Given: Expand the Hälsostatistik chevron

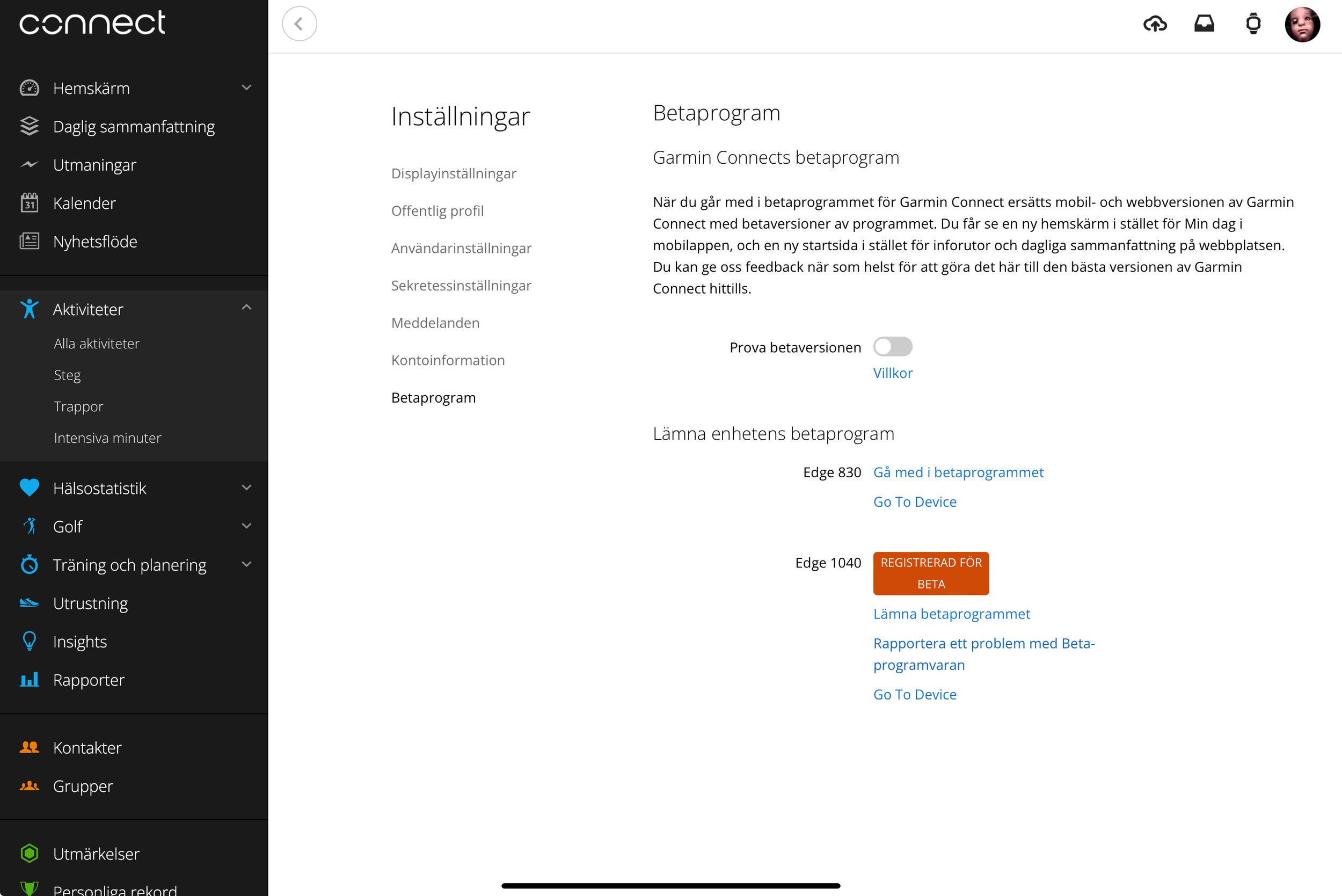Looking at the screenshot, I should pyautogui.click(x=246, y=488).
